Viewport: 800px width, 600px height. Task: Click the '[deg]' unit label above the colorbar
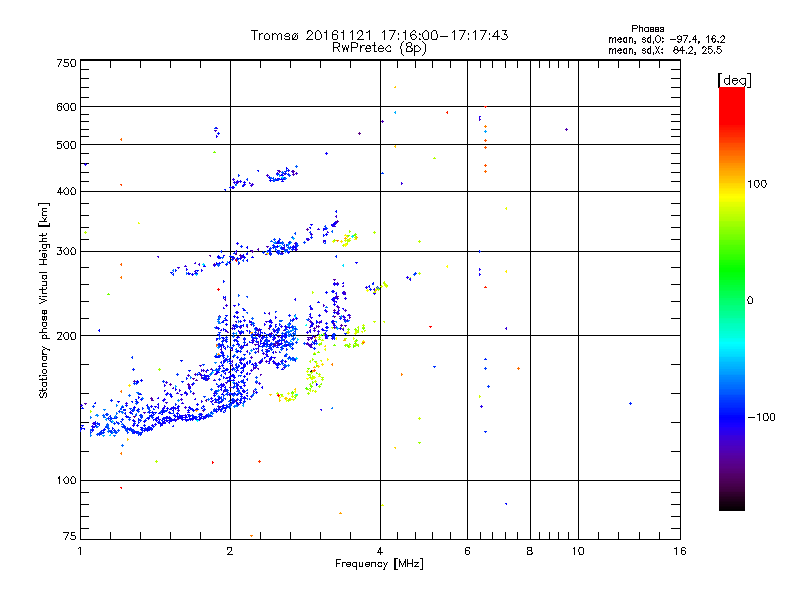pyautogui.click(x=734, y=80)
